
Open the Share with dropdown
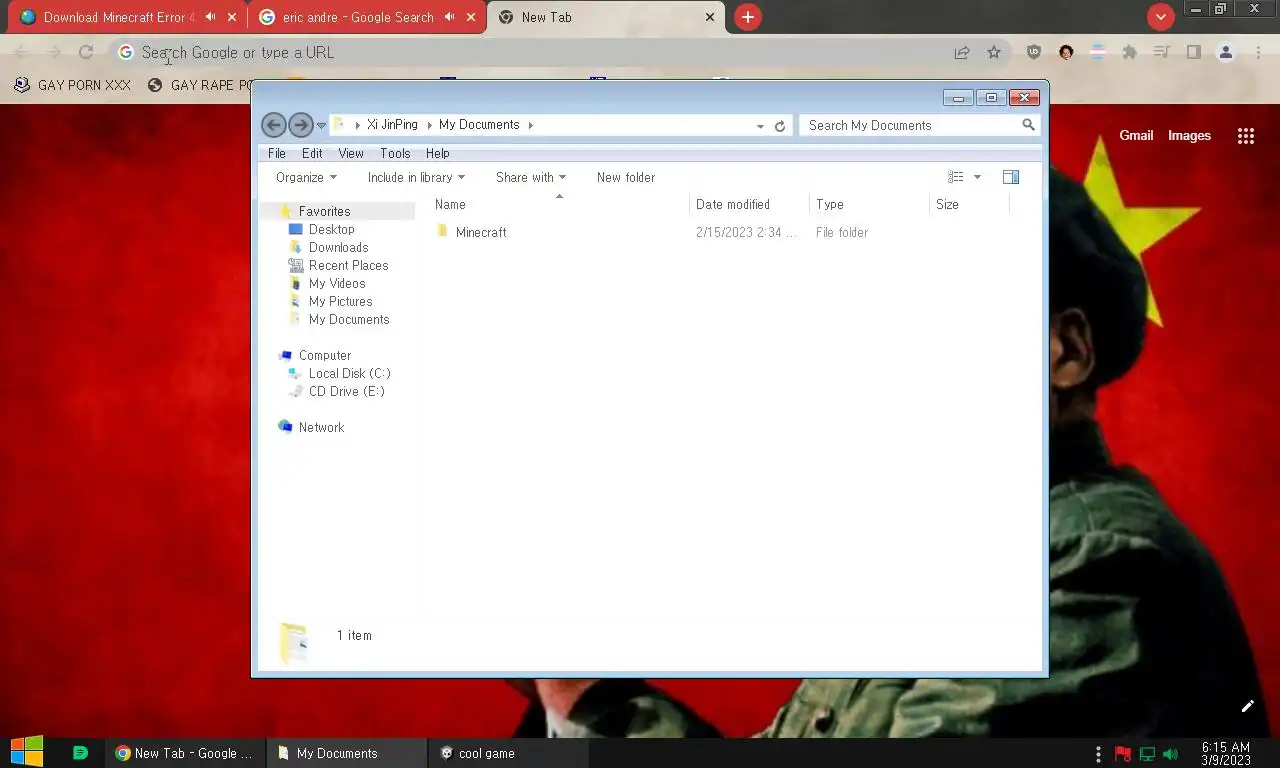[x=530, y=177]
